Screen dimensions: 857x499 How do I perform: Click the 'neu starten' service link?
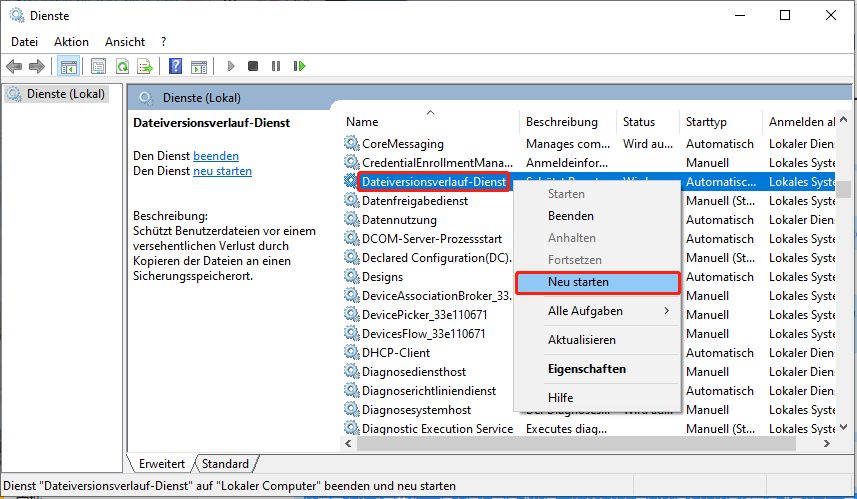(x=222, y=171)
